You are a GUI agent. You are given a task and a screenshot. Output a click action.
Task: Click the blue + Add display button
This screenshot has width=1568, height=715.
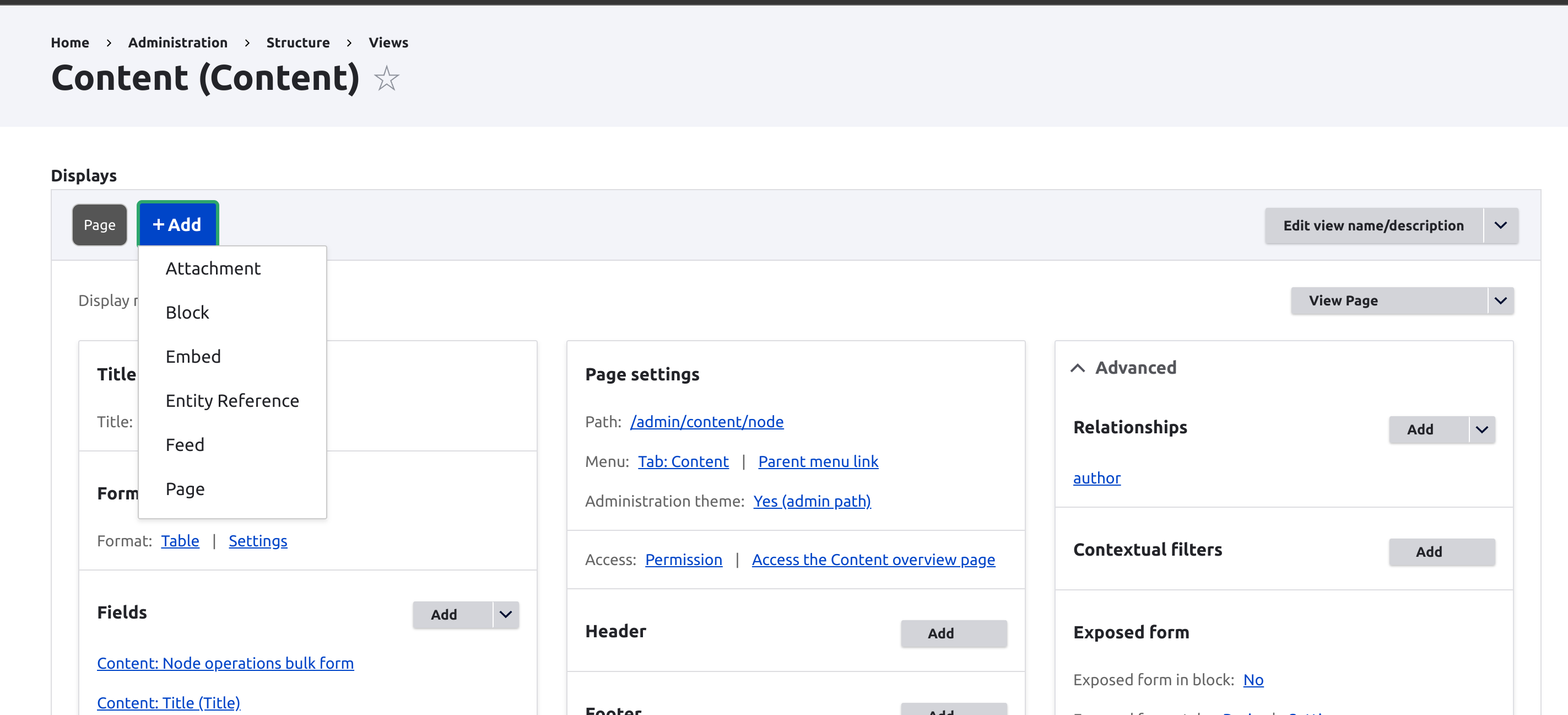(x=177, y=225)
